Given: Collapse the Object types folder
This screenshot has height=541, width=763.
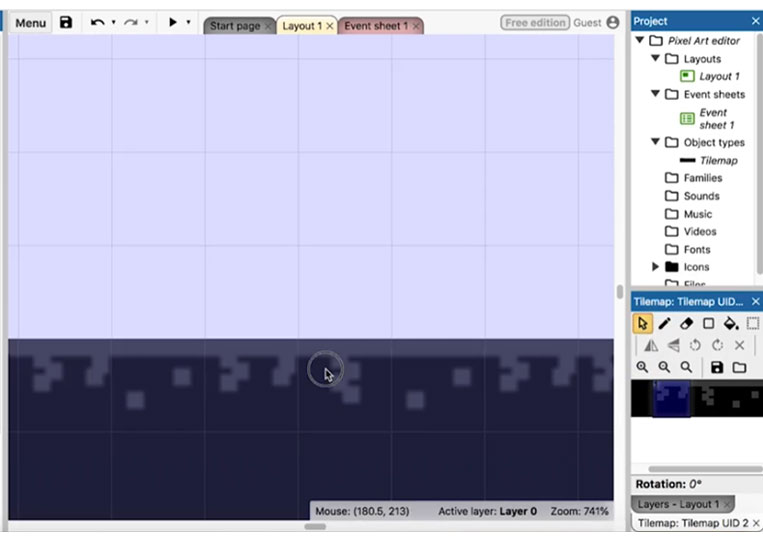Looking at the screenshot, I should (655, 142).
